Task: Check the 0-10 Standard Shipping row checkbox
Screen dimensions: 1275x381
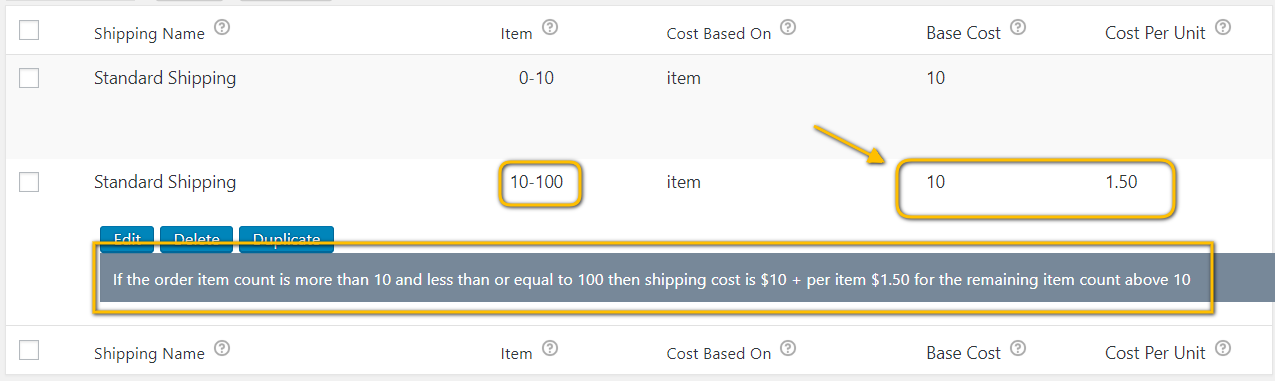Action: tap(29, 78)
